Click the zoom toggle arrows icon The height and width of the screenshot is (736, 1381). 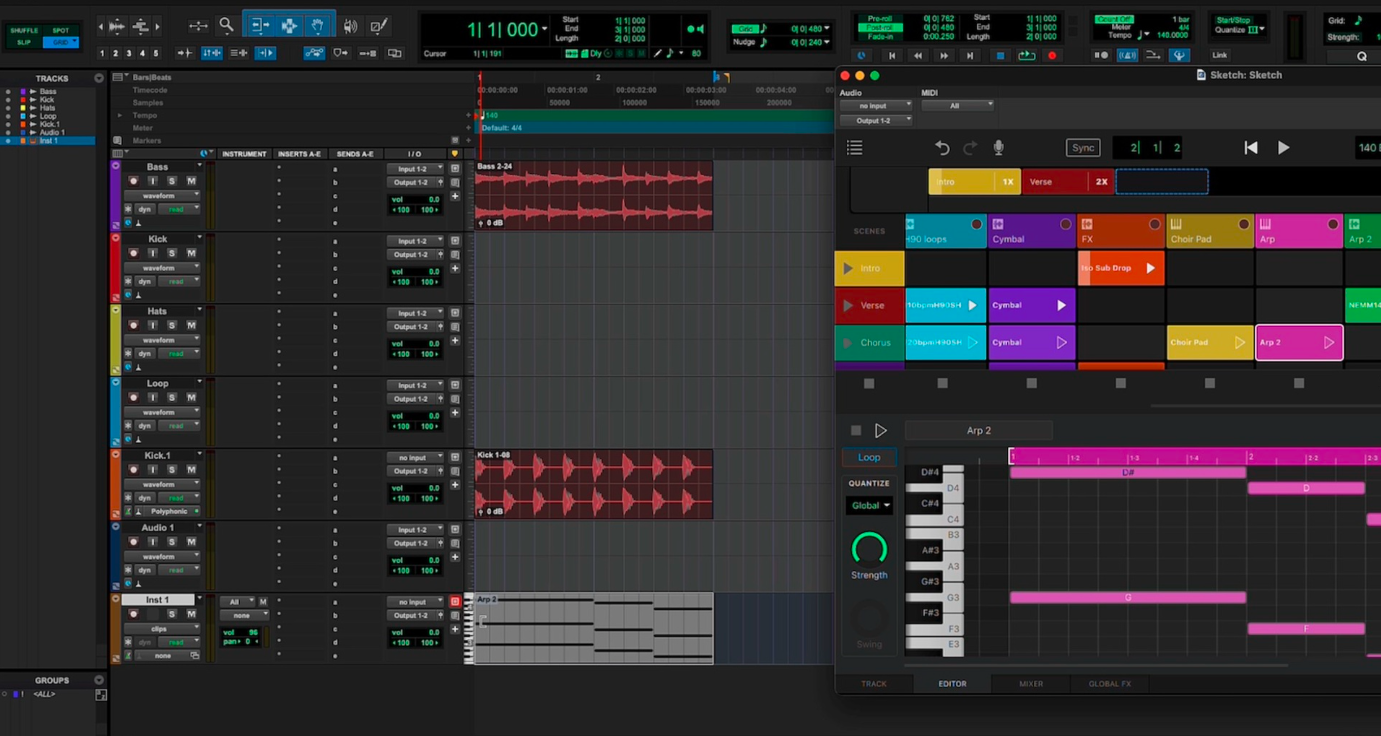(x=198, y=26)
